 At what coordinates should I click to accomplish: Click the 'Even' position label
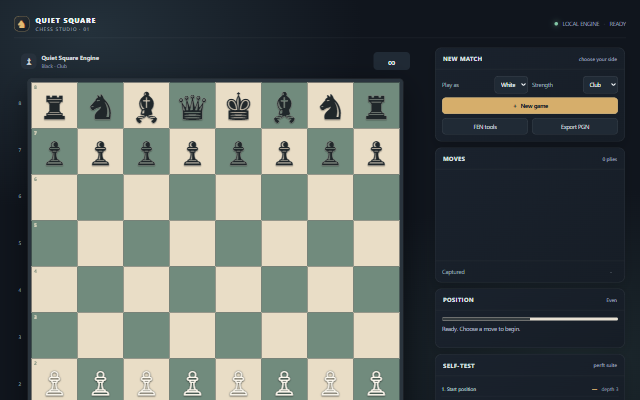tap(611, 300)
